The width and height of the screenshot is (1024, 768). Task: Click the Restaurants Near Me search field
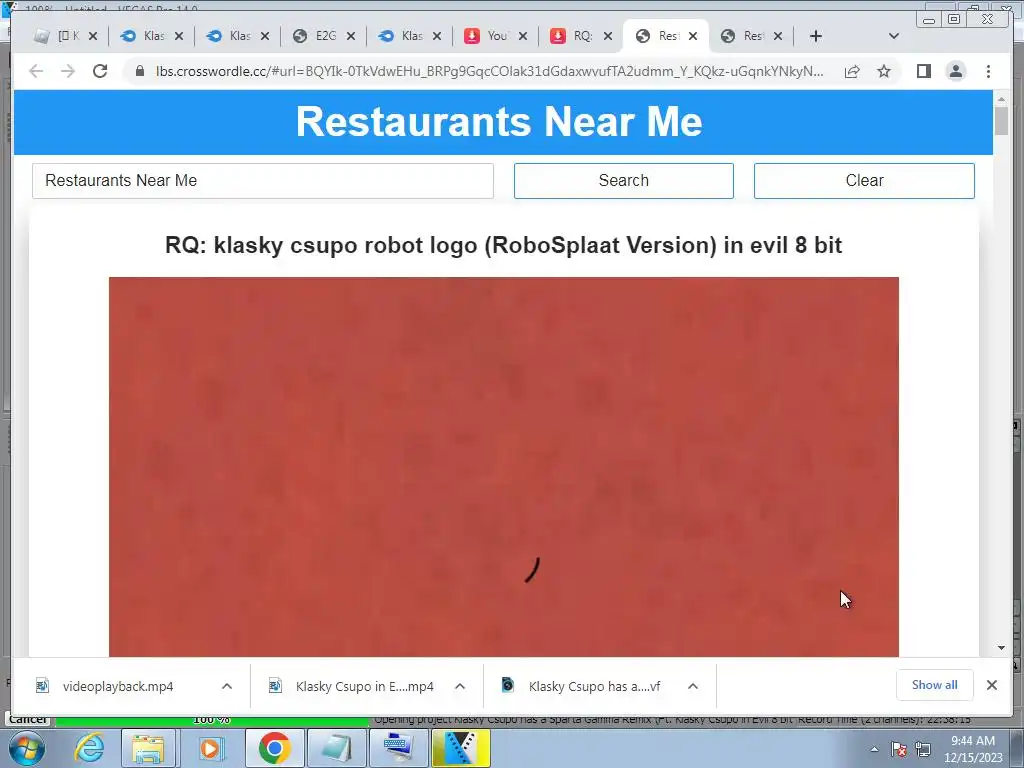pyautogui.click(x=263, y=181)
